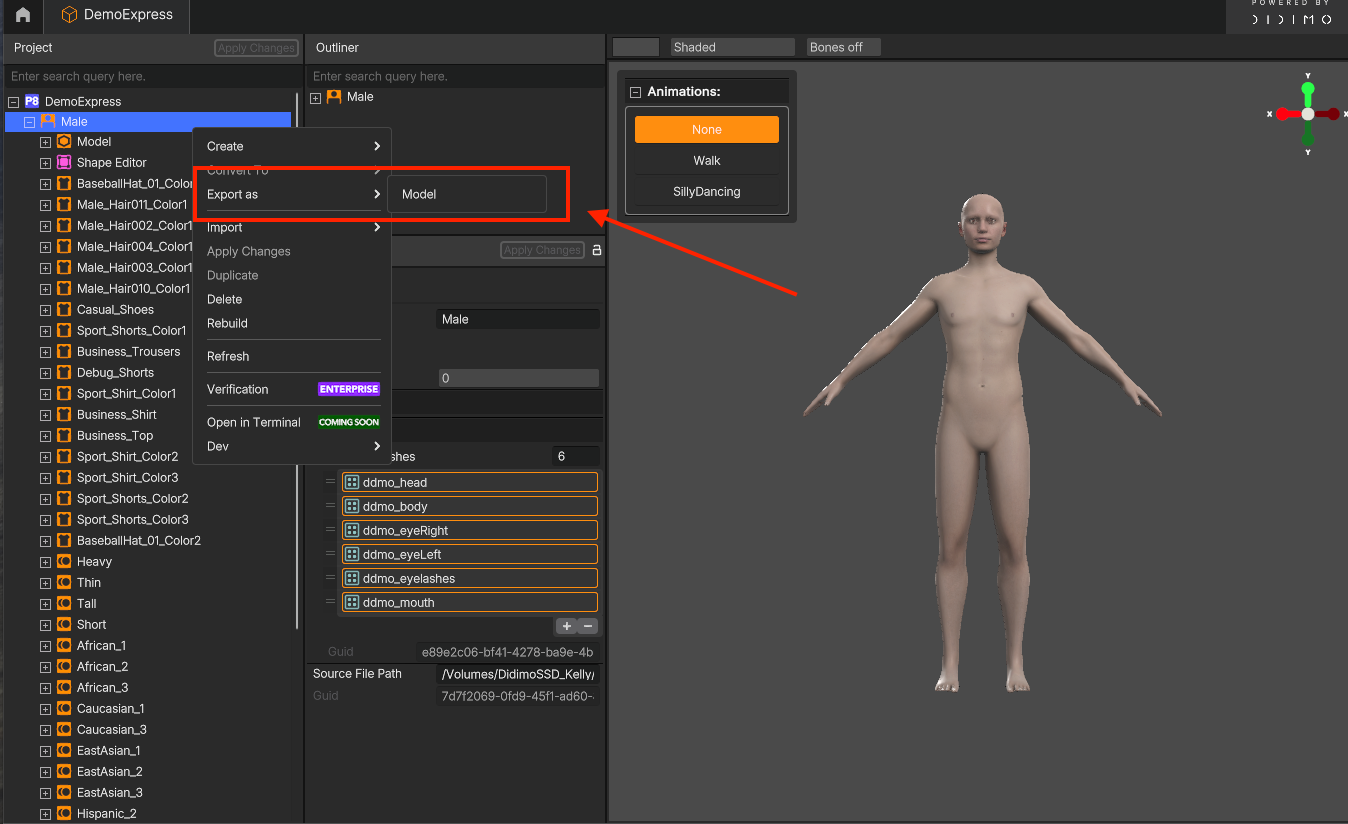The image size is (1348, 824).
Task: Click the ddmo_body mesh grid icon
Action: [352, 506]
